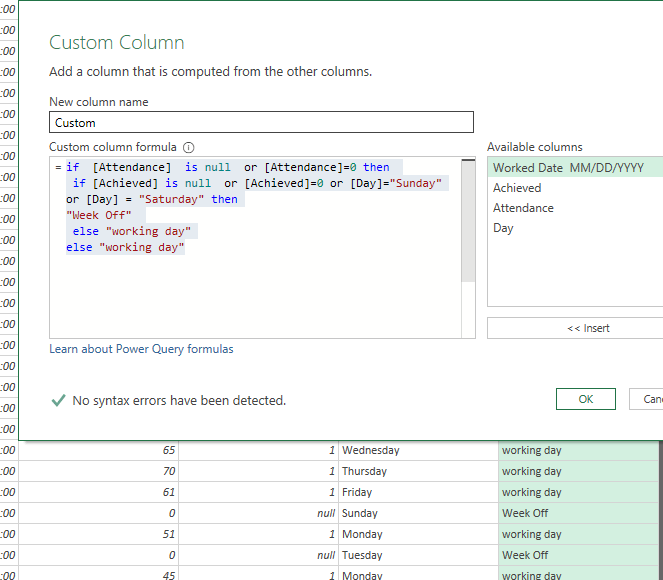Click the "Saturday" string in formula
Viewport: 663px width, 580px height.
tap(171, 199)
